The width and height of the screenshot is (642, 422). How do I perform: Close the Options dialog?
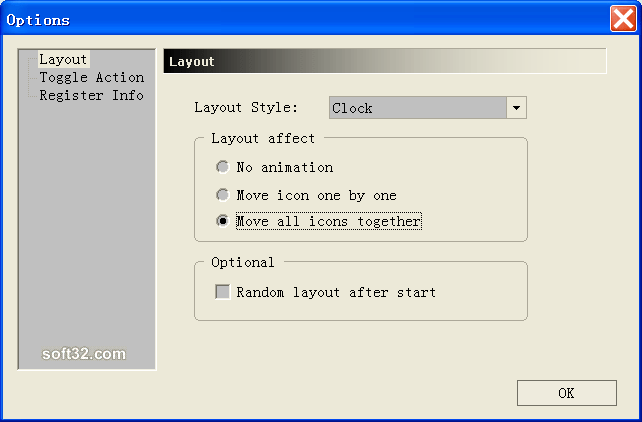(x=622, y=19)
